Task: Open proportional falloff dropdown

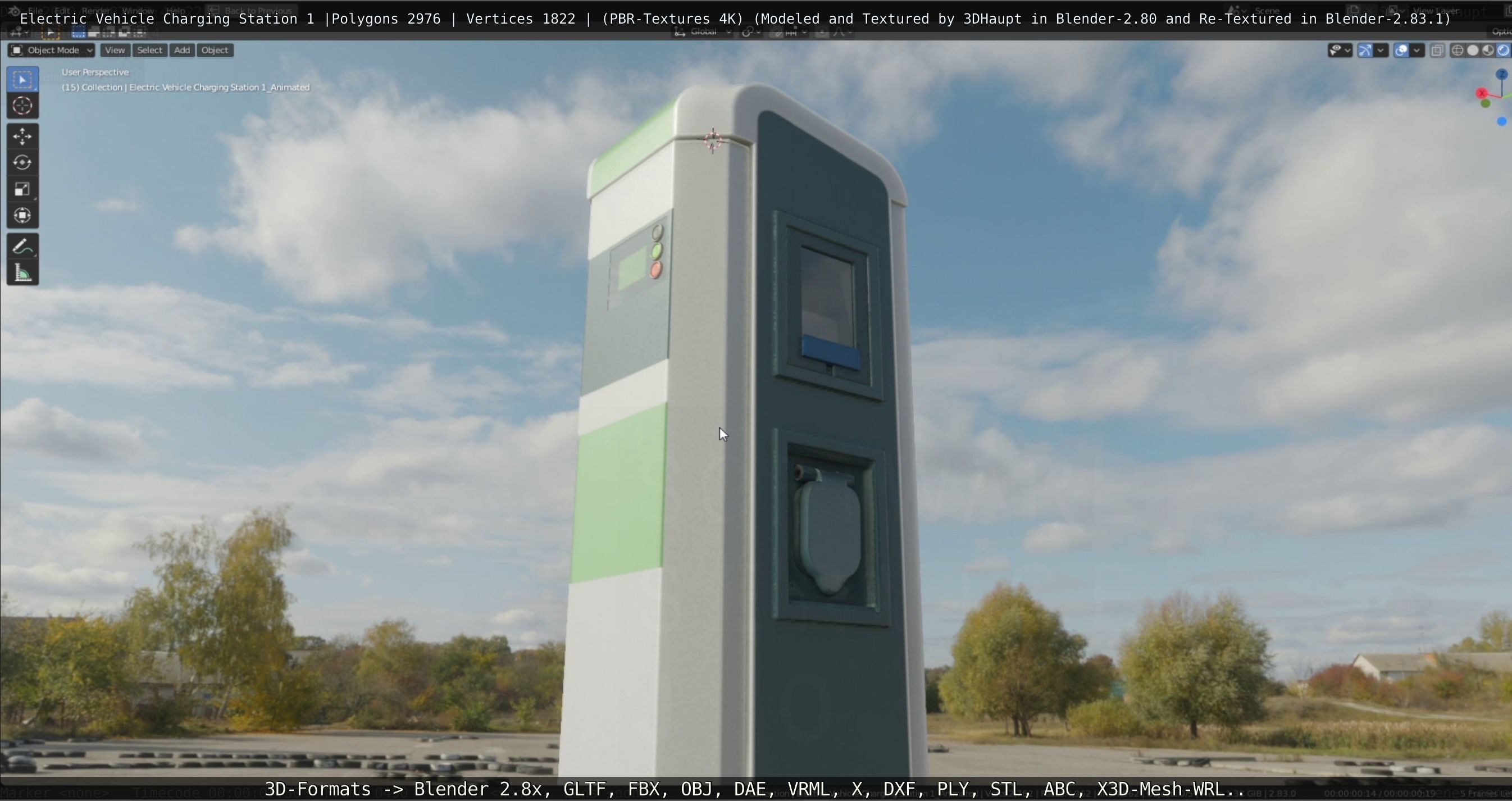Action: click(x=841, y=31)
